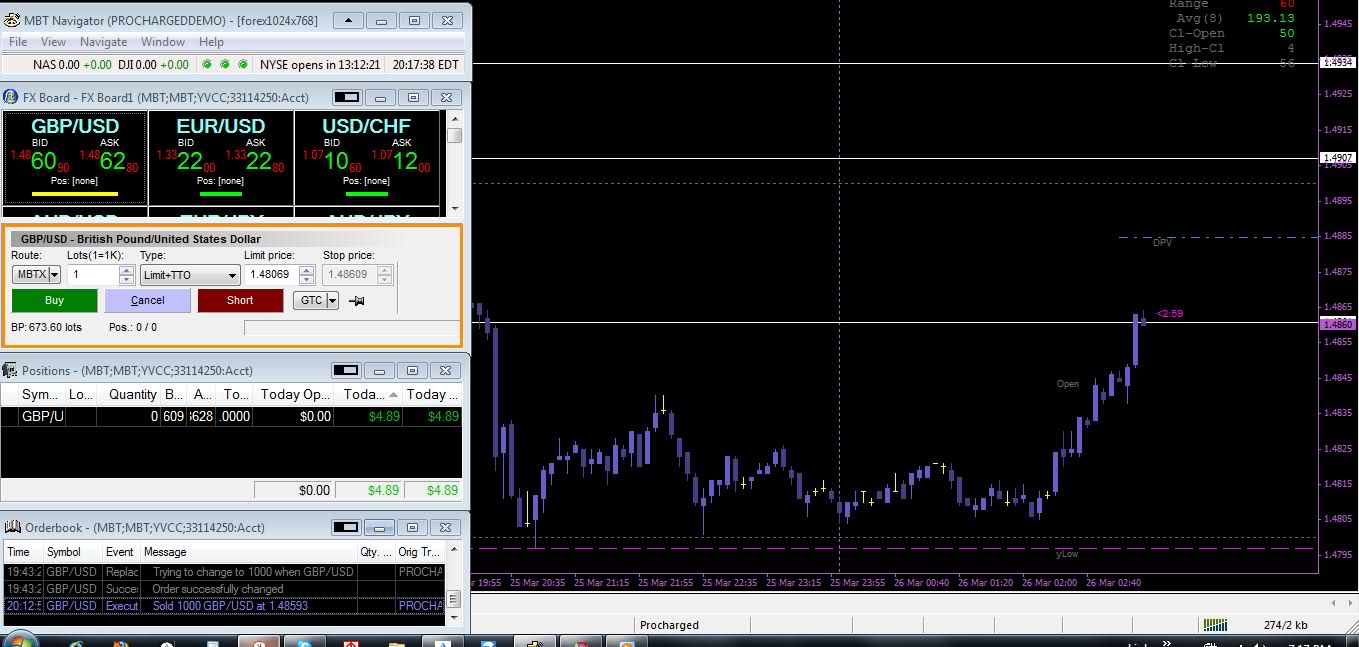Image resolution: width=1359 pixels, height=647 pixels.
Task: Raise Limit price with the up stepper
Action: pyautogui.click(x=305, y=270)
